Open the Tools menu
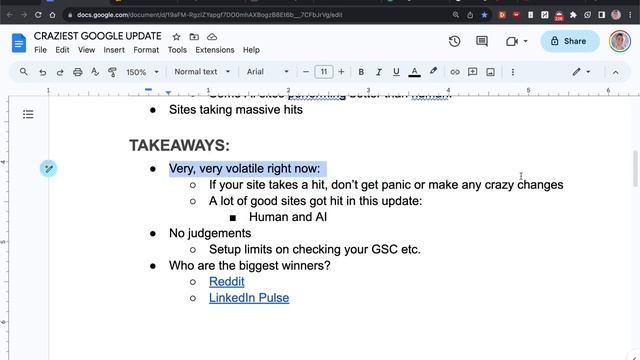 pos(177,50)
